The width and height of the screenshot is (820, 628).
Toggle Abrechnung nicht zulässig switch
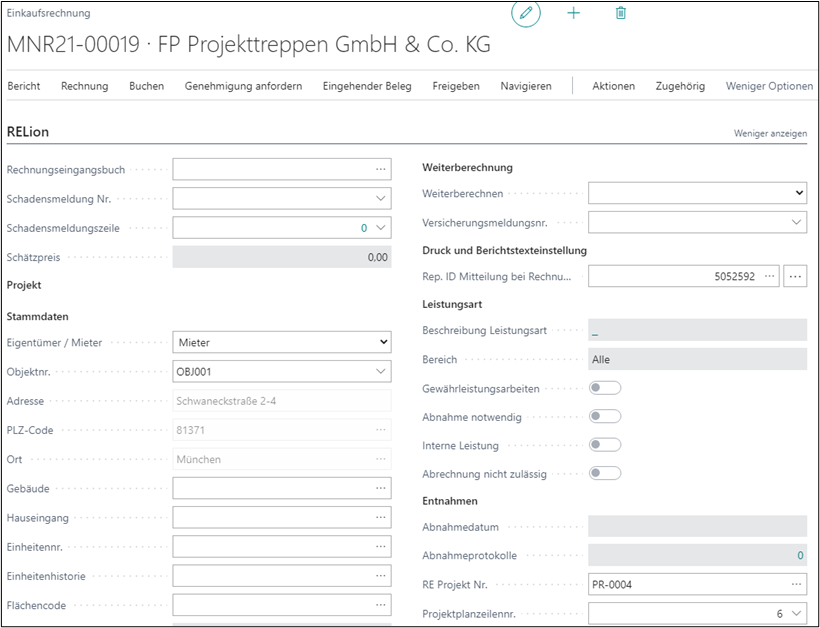[605, 474]
